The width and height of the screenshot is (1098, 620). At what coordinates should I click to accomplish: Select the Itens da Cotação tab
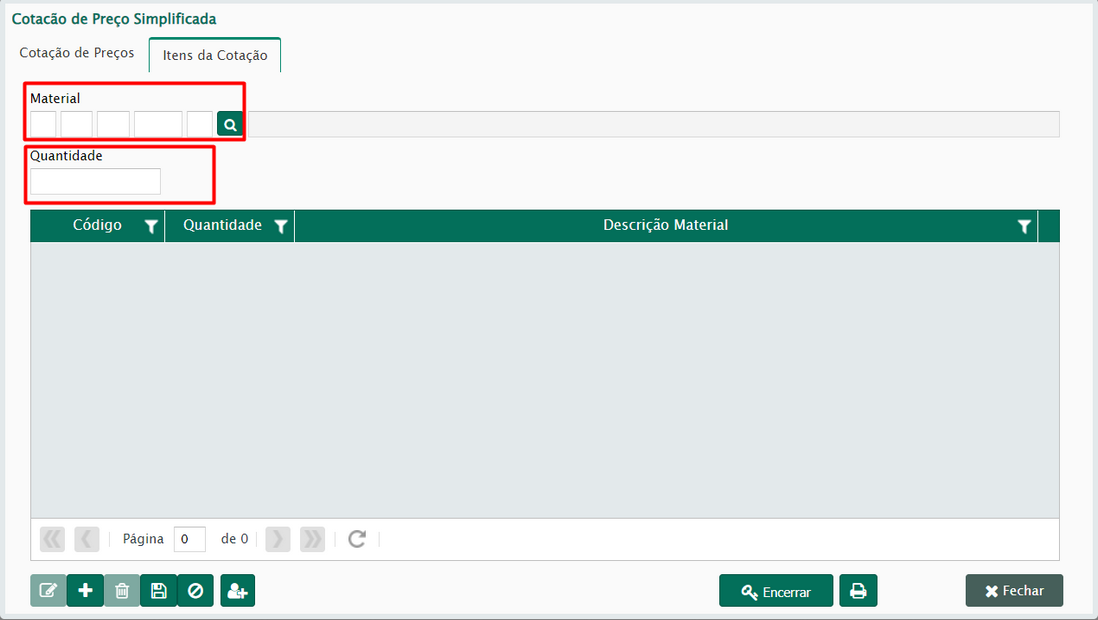(x=215, y=55)
